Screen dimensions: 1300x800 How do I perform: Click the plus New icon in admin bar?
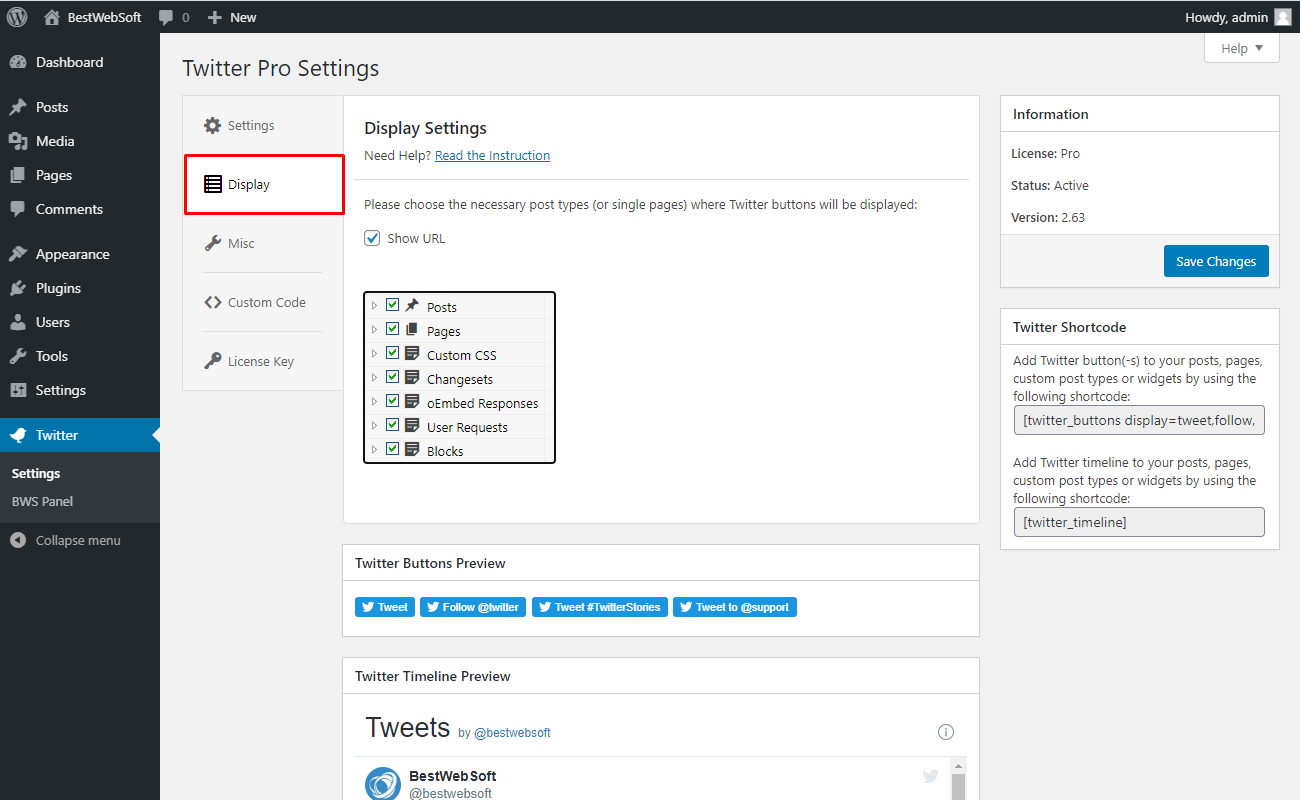214,17
